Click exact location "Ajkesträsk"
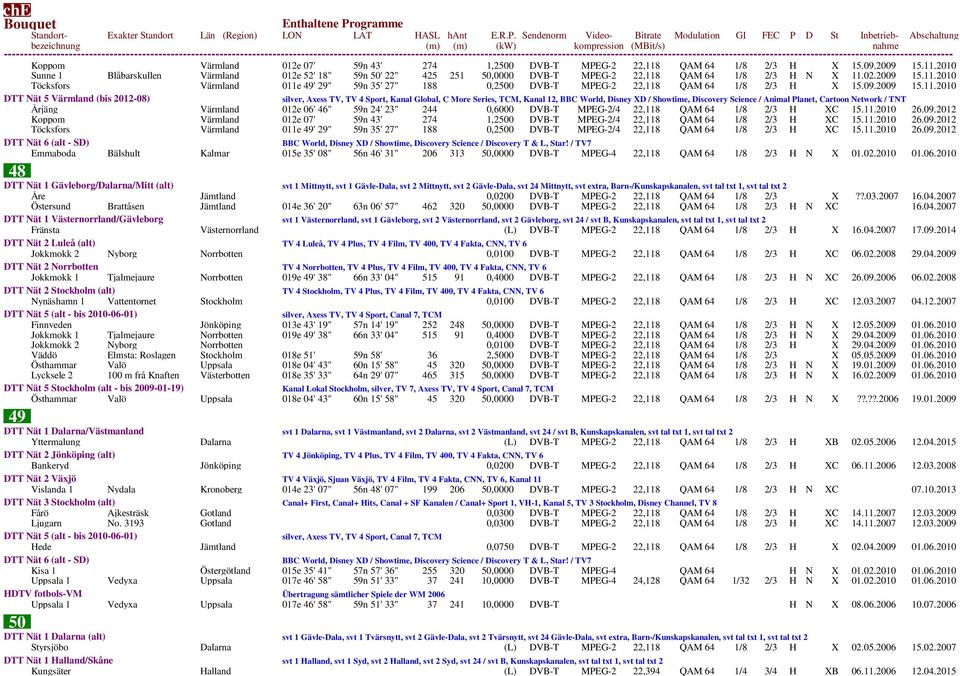960x676 pixels. 128,514
